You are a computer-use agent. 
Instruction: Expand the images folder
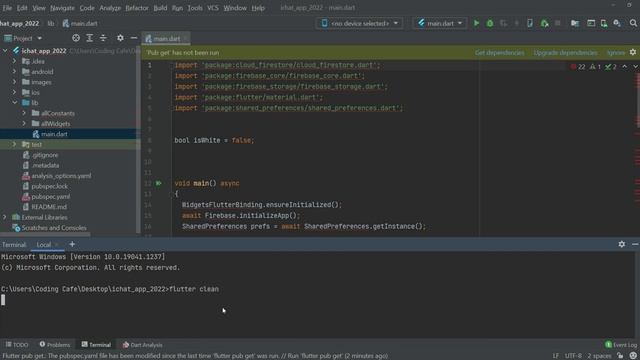click(x=15, y=82)
